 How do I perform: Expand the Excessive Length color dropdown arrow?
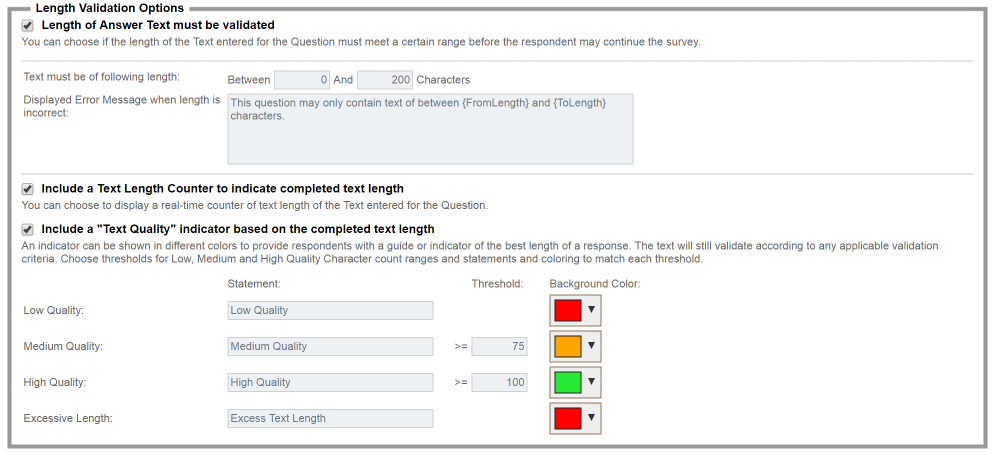pyautogui.click(x=591, y=418)
